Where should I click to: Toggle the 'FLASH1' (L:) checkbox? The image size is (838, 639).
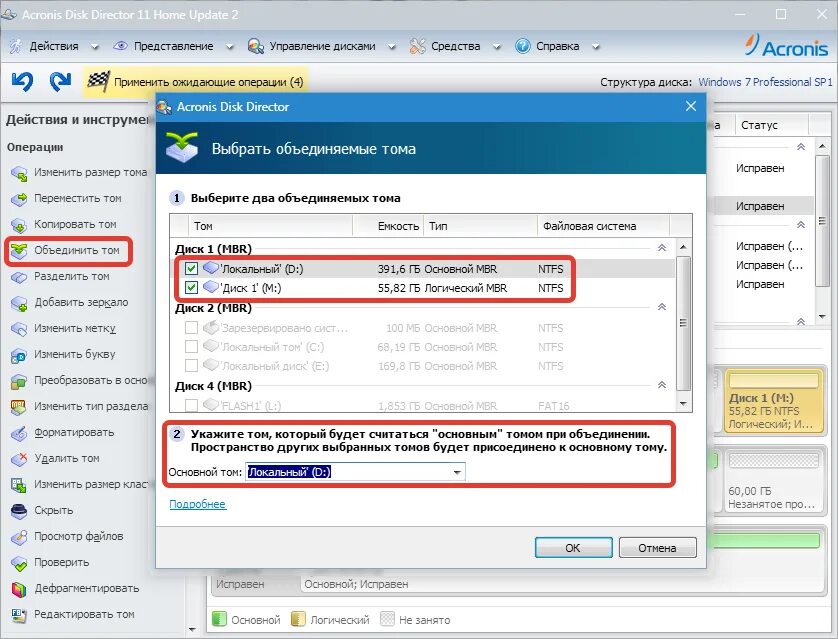click(191, 406)
